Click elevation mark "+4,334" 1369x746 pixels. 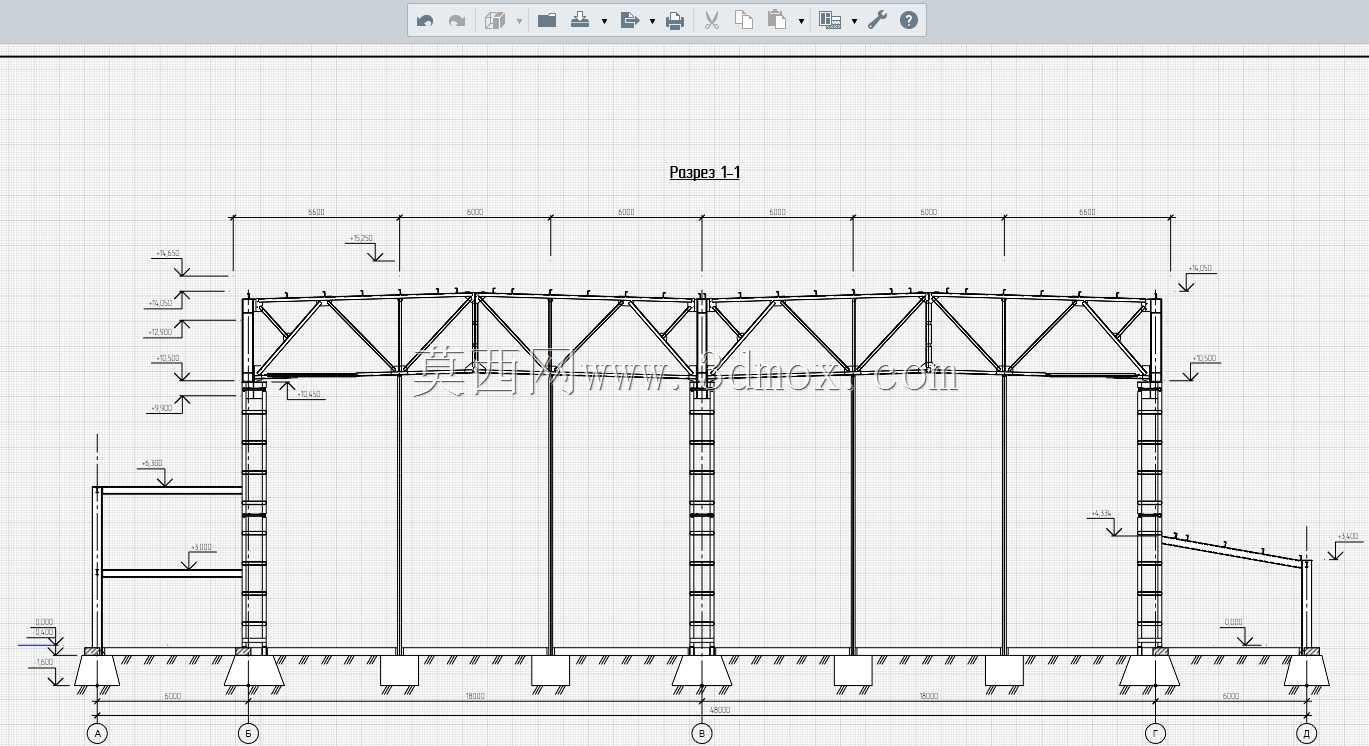tap(1101, 513)
